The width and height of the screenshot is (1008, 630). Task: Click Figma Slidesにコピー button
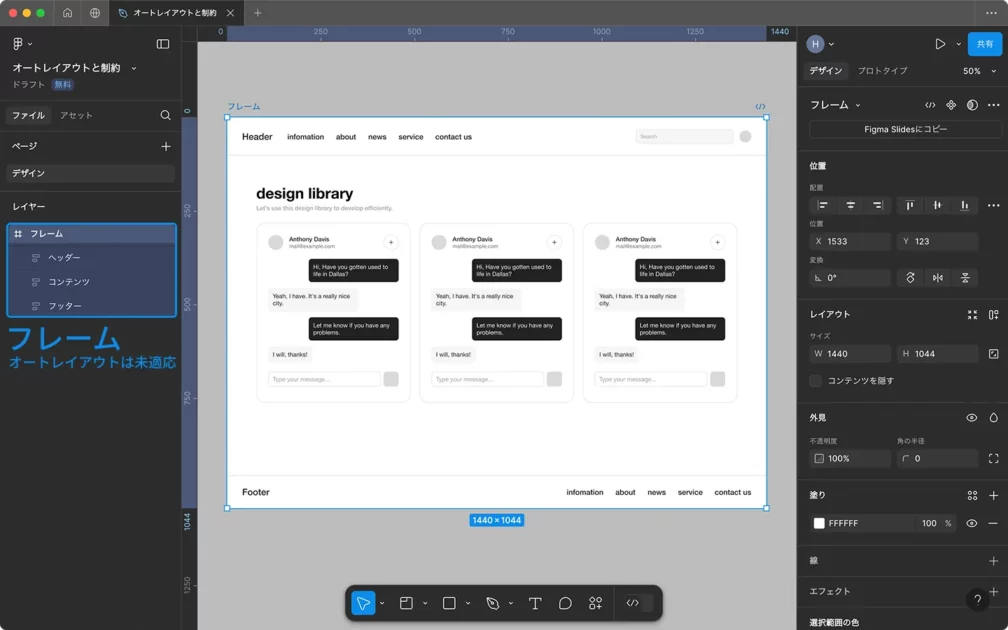point(905,130)
